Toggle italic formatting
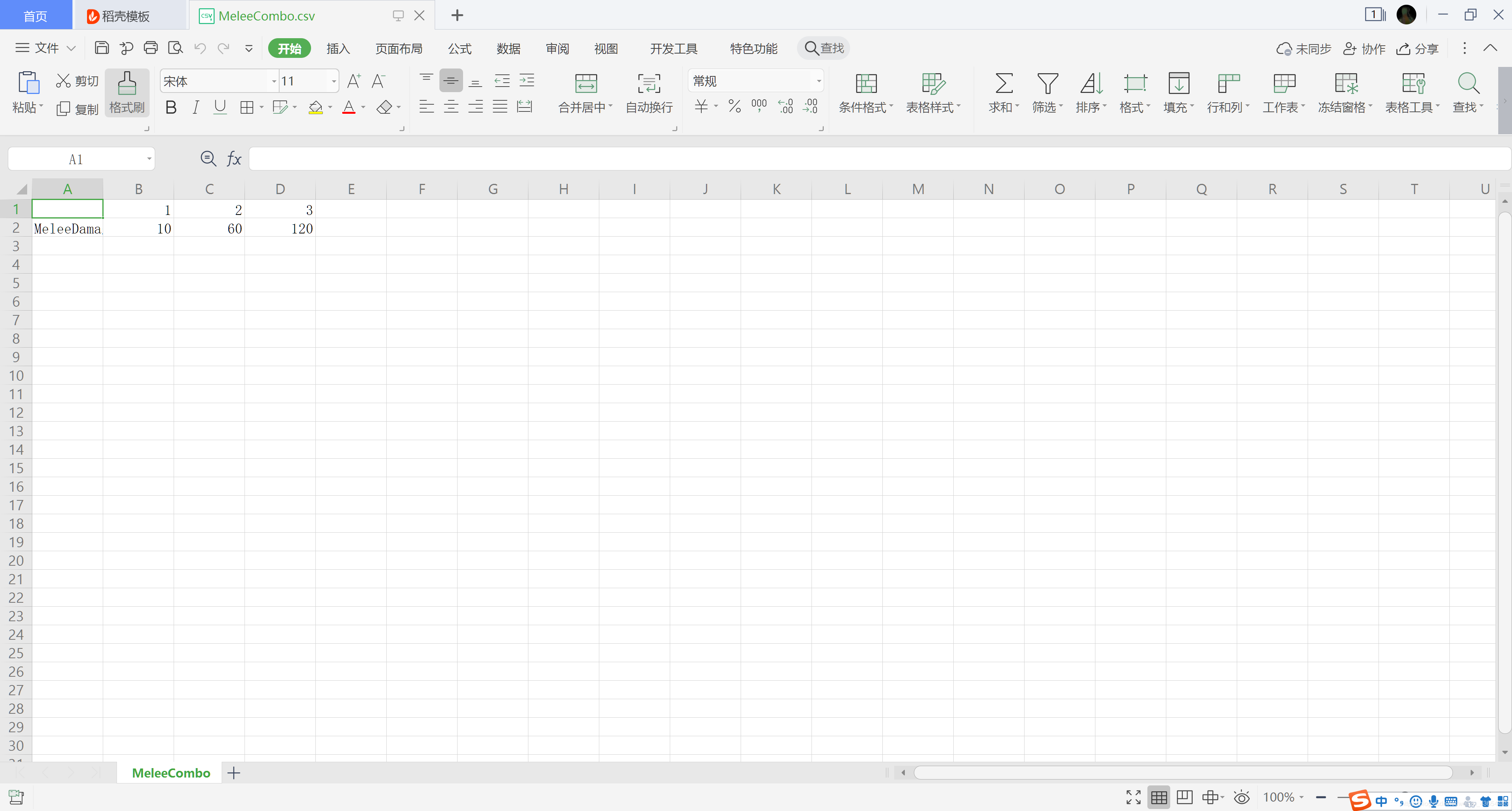1512x811 pixels. [x=195, y=107]
